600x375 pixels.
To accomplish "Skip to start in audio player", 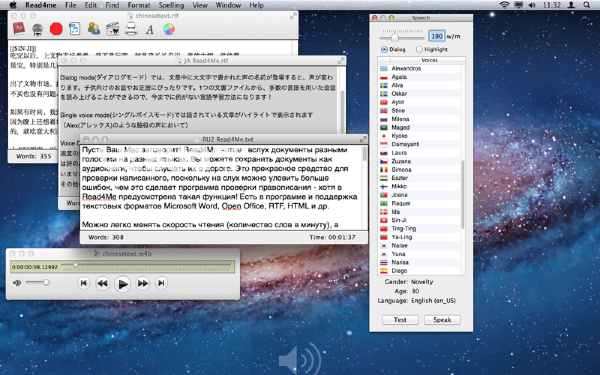I will pyautogui.click(x=83, y=283).
